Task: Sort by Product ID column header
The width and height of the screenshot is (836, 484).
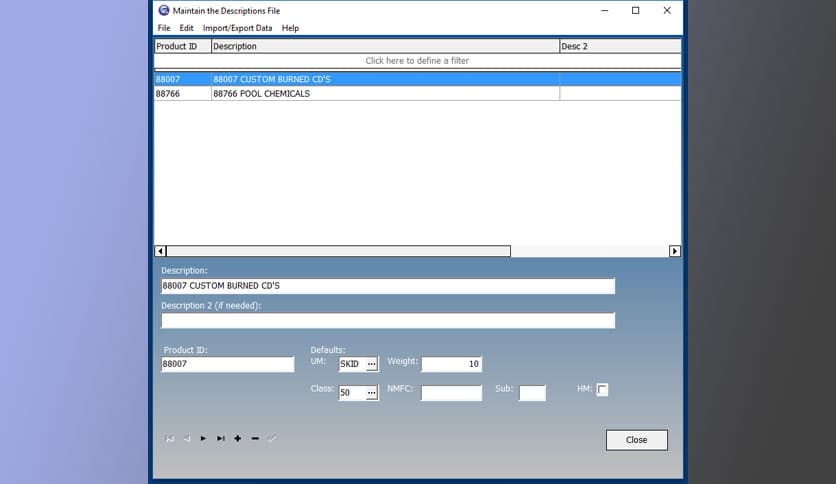Action: (x=181, y=46)
